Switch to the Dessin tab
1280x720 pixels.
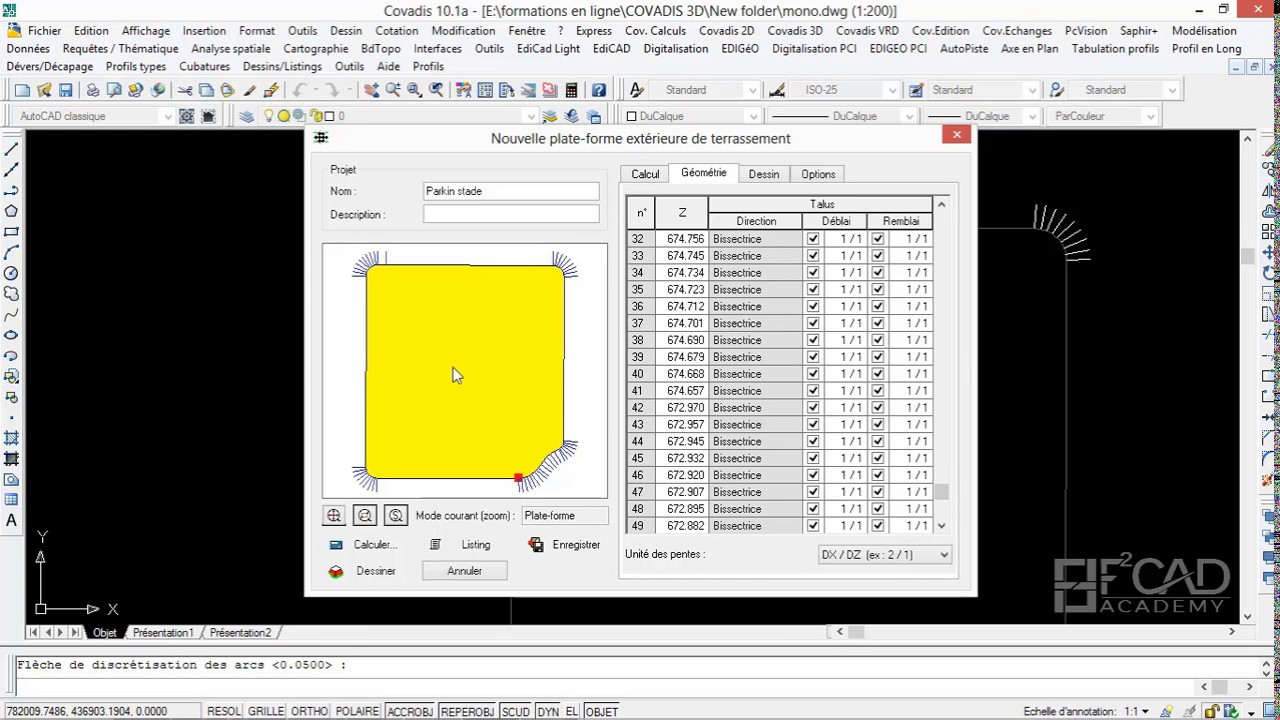point(764,174)
